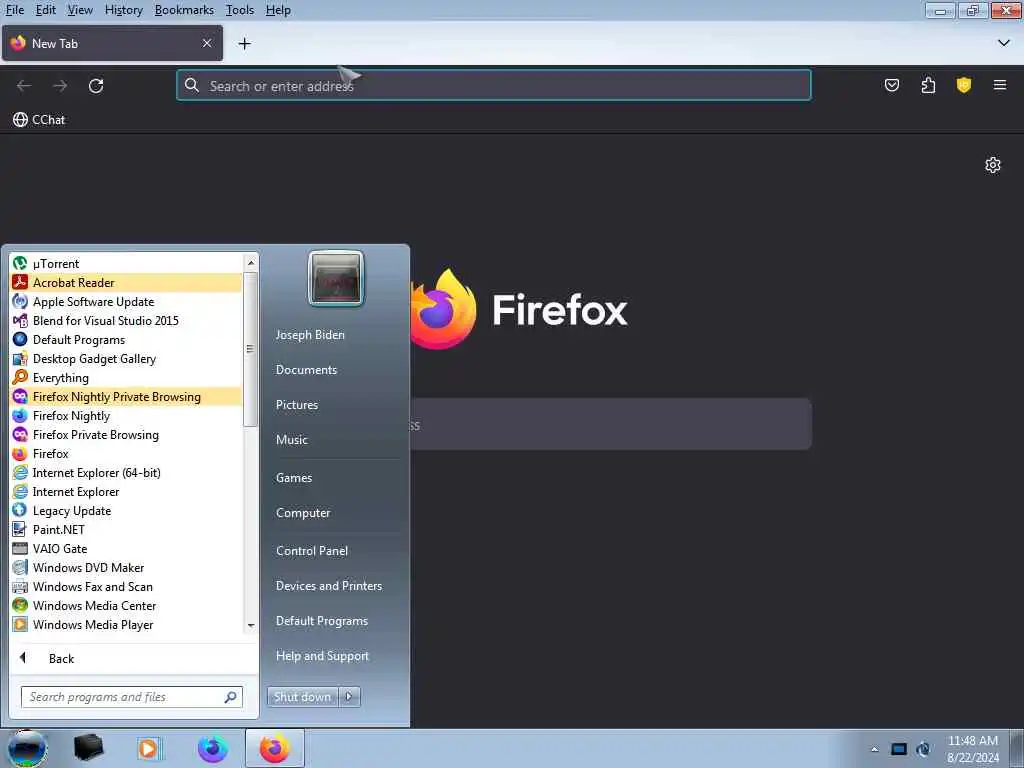This screenshot has width=1024, height=768.
Task: Open the CChat bookmark
Action: (39, 120)
